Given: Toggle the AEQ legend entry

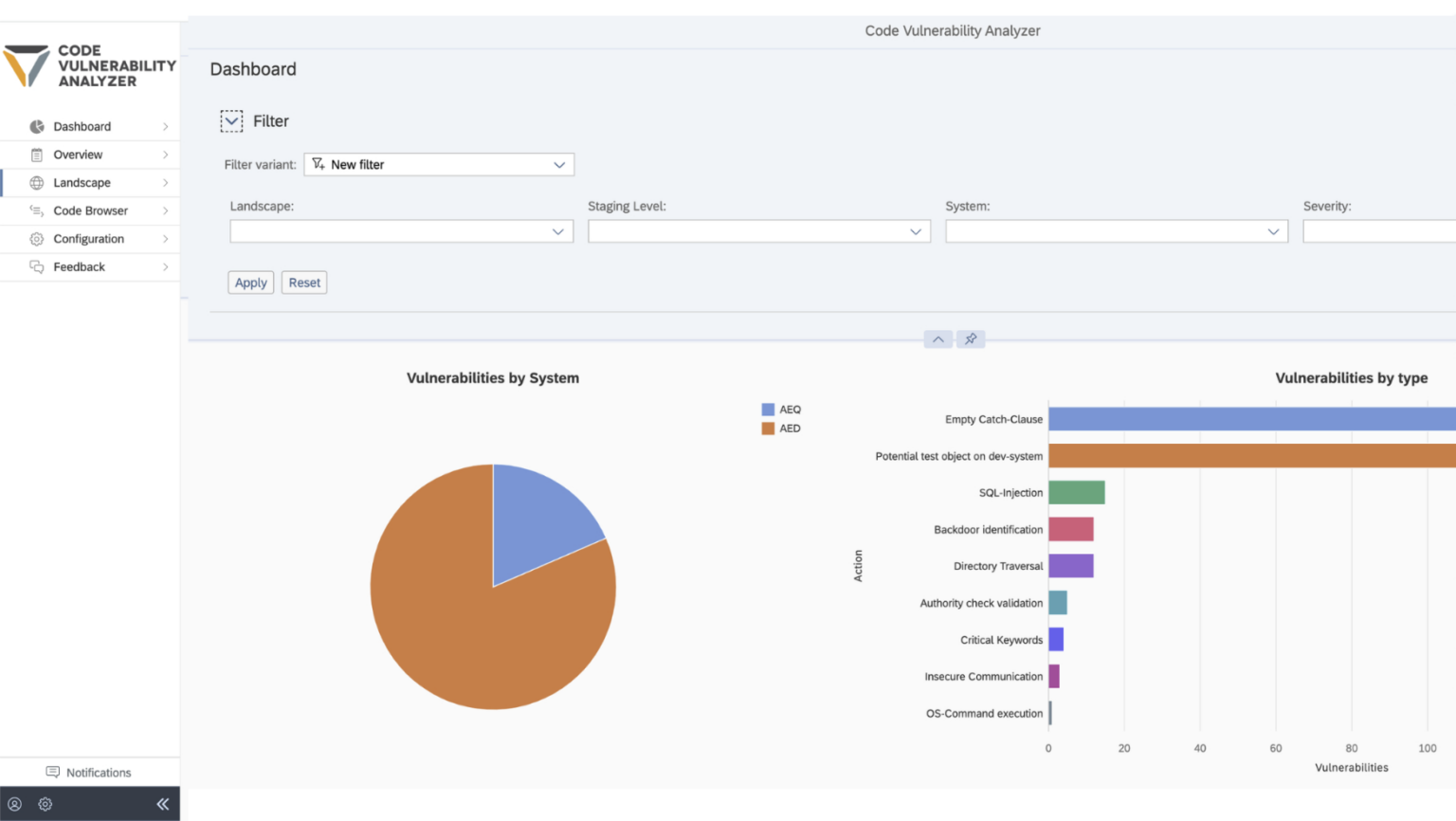Looking at the screenshot, I should pos(781,409).
